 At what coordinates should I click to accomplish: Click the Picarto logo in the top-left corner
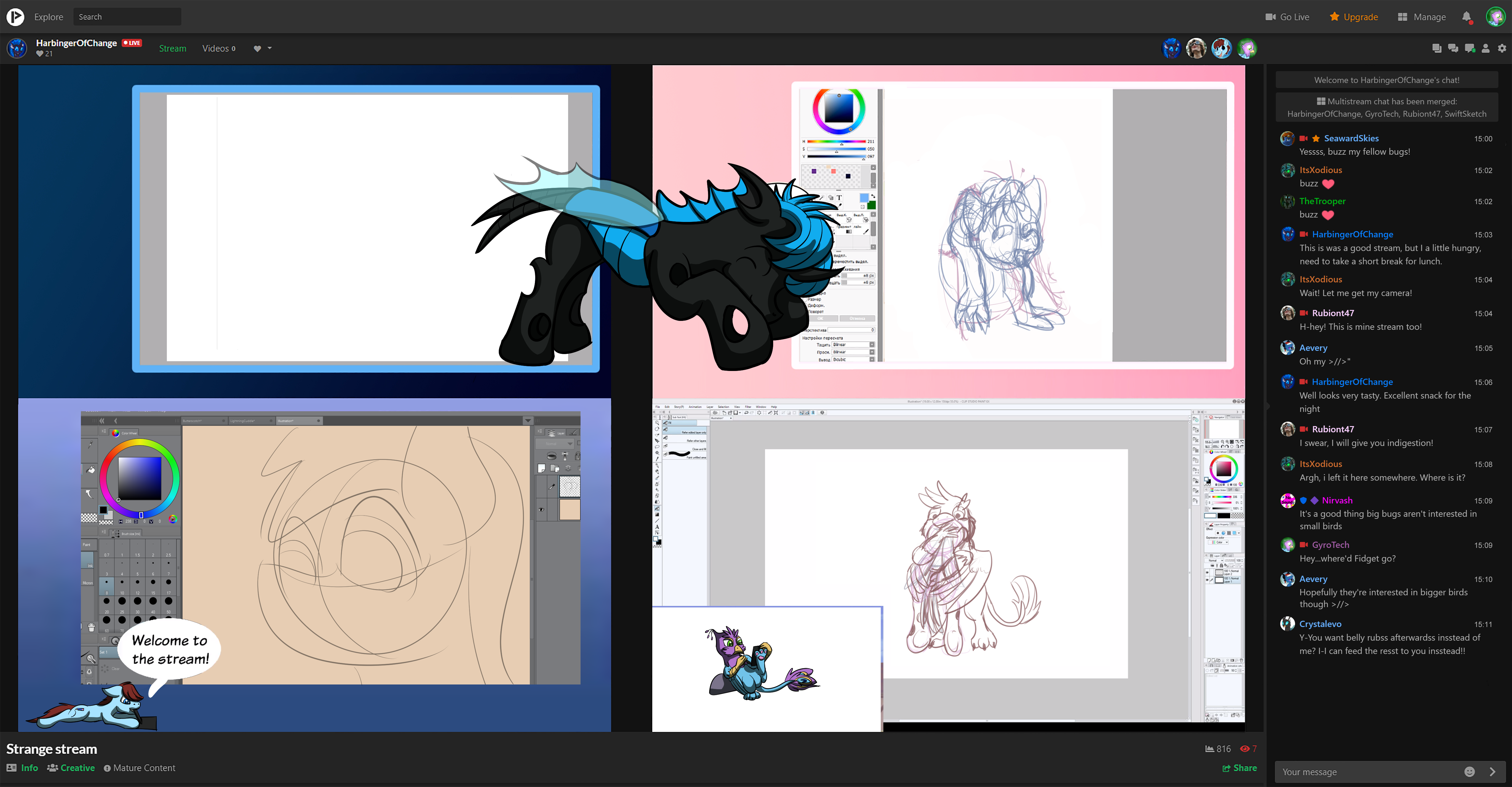15,16
